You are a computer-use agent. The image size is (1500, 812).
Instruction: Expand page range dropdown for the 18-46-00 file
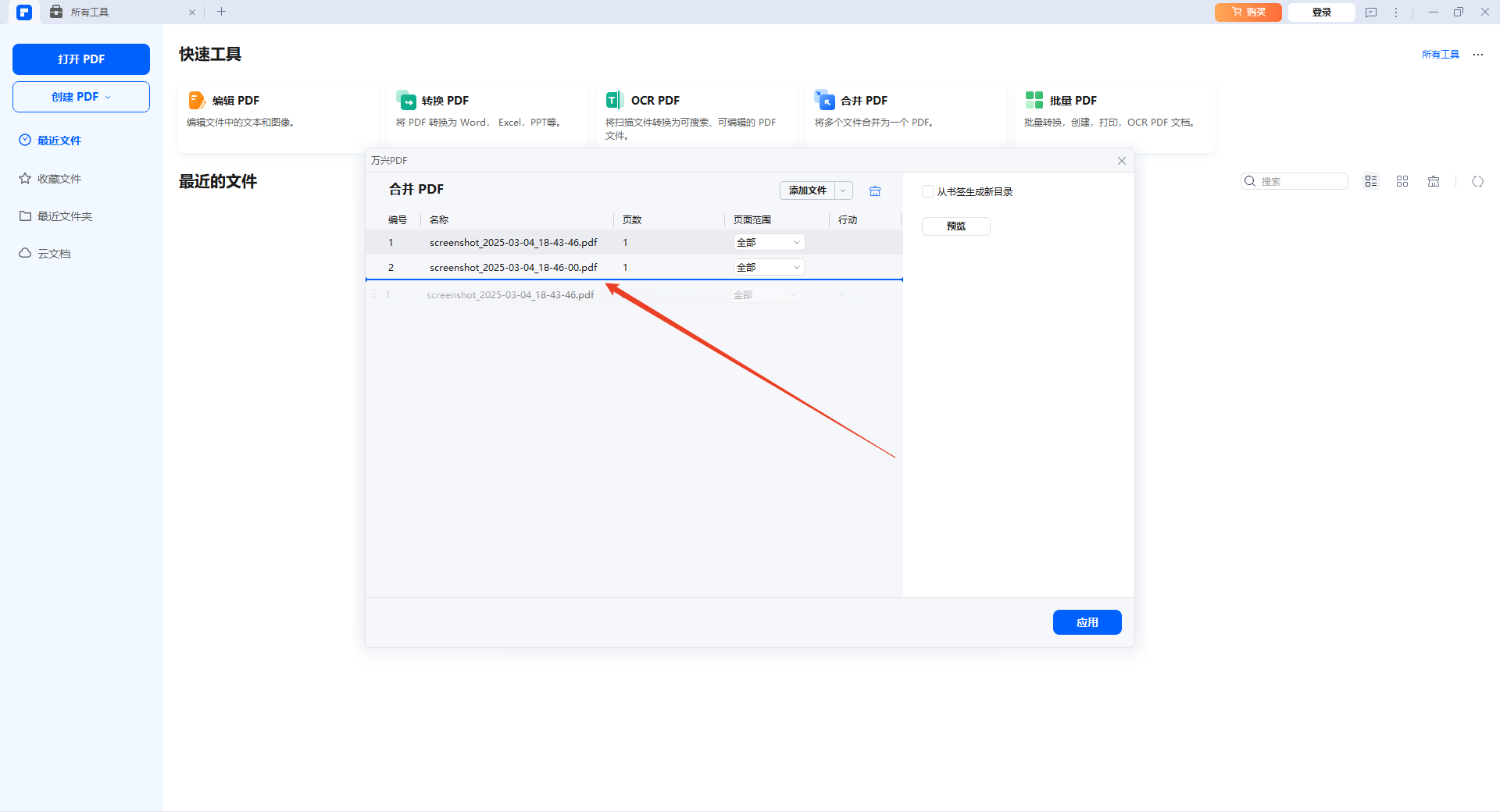[769, 268]
